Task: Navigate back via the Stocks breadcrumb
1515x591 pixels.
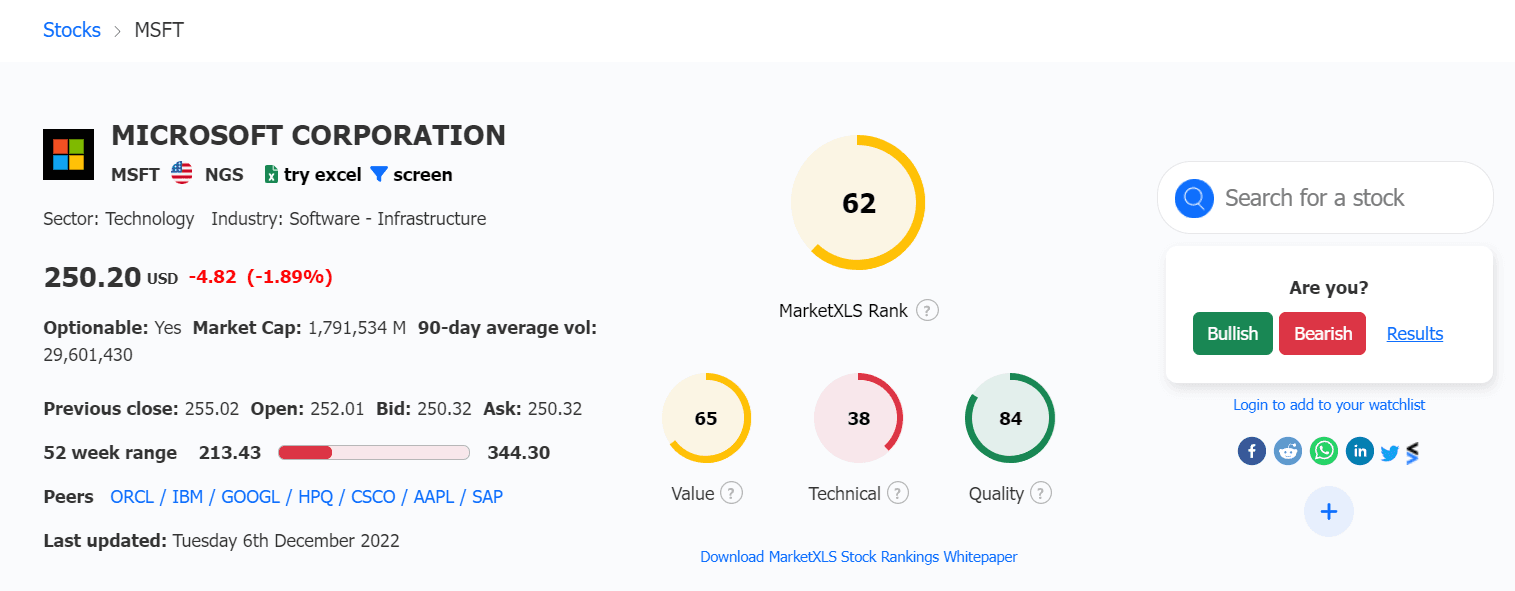Action: point(71,30)
